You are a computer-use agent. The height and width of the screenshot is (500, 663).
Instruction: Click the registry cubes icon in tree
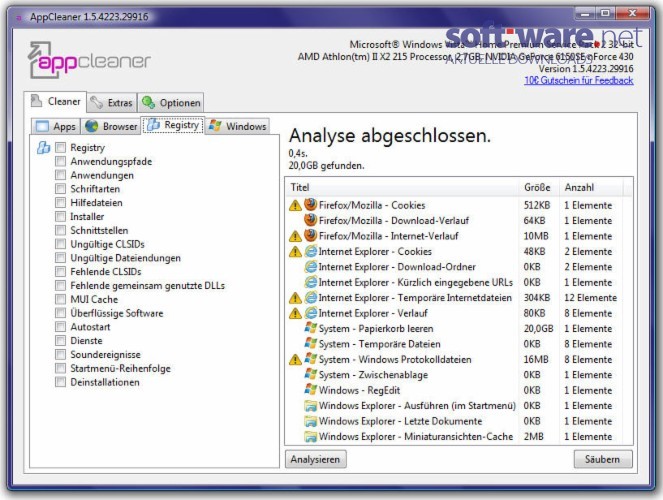[43, 148]
